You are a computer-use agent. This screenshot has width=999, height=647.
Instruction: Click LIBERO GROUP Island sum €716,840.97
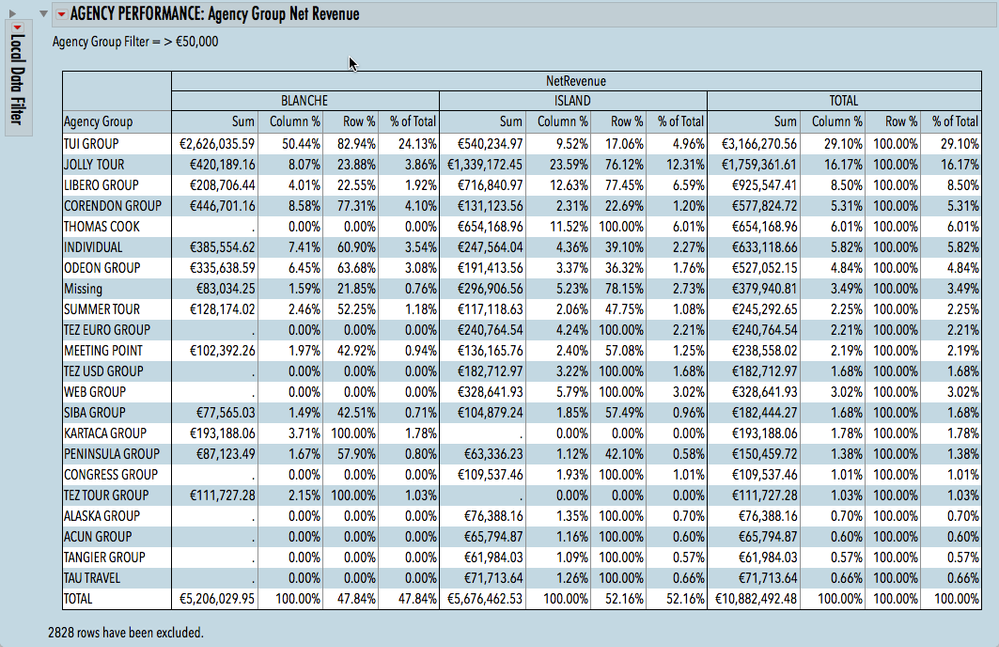490,185
